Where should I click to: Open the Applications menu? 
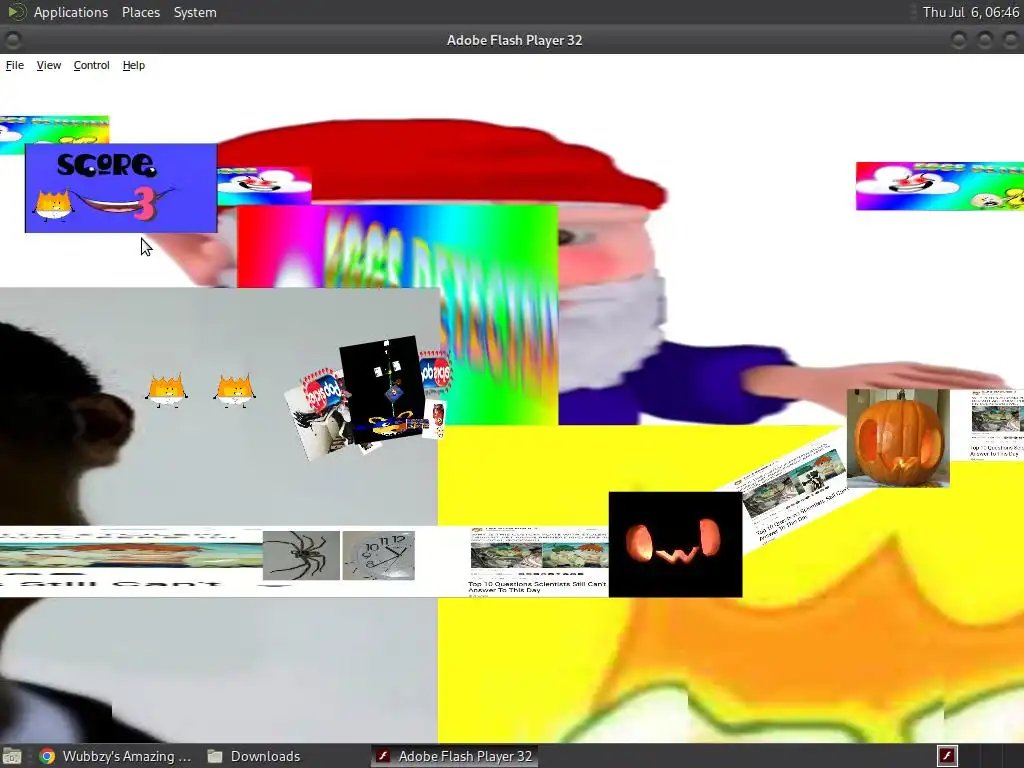(x=71, y=12)
